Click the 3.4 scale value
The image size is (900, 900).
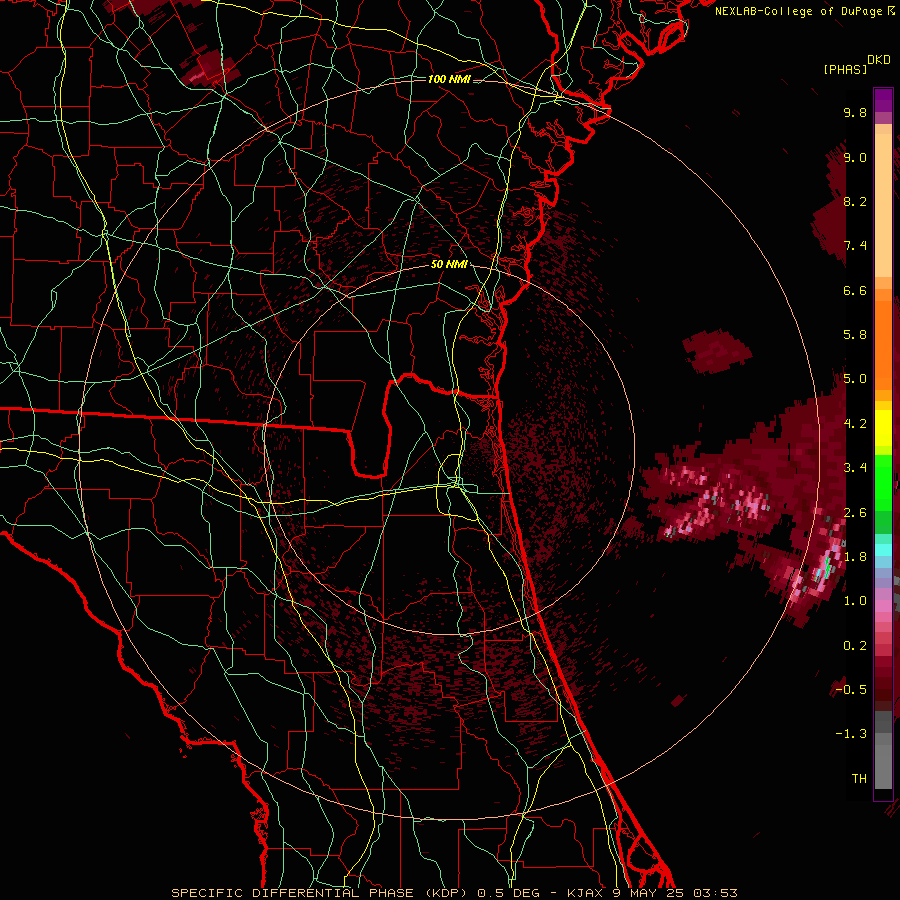(855, 468)
